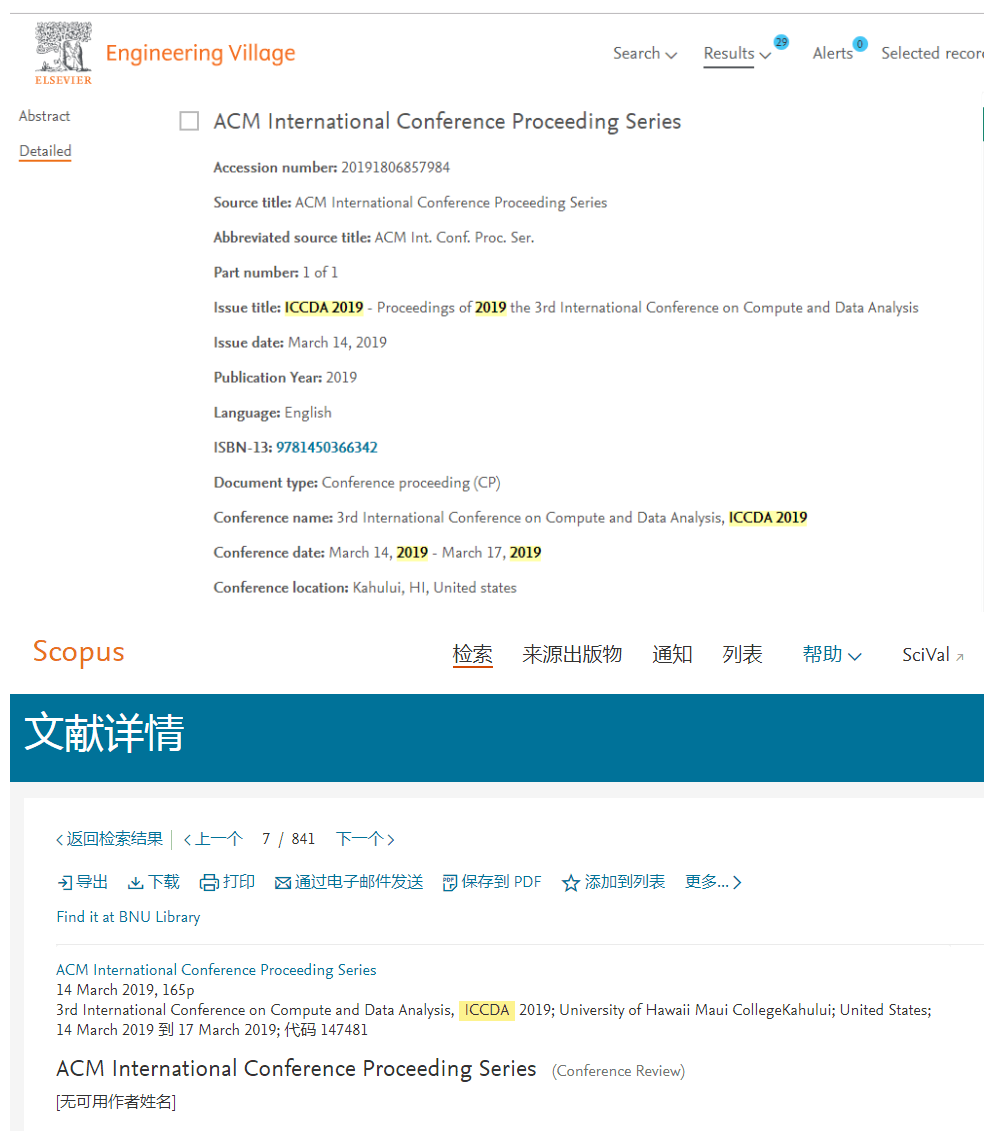Screen dimensions: 994x1141
Task: Click the 打印 printer icon
Action: (x=210, y=883)
